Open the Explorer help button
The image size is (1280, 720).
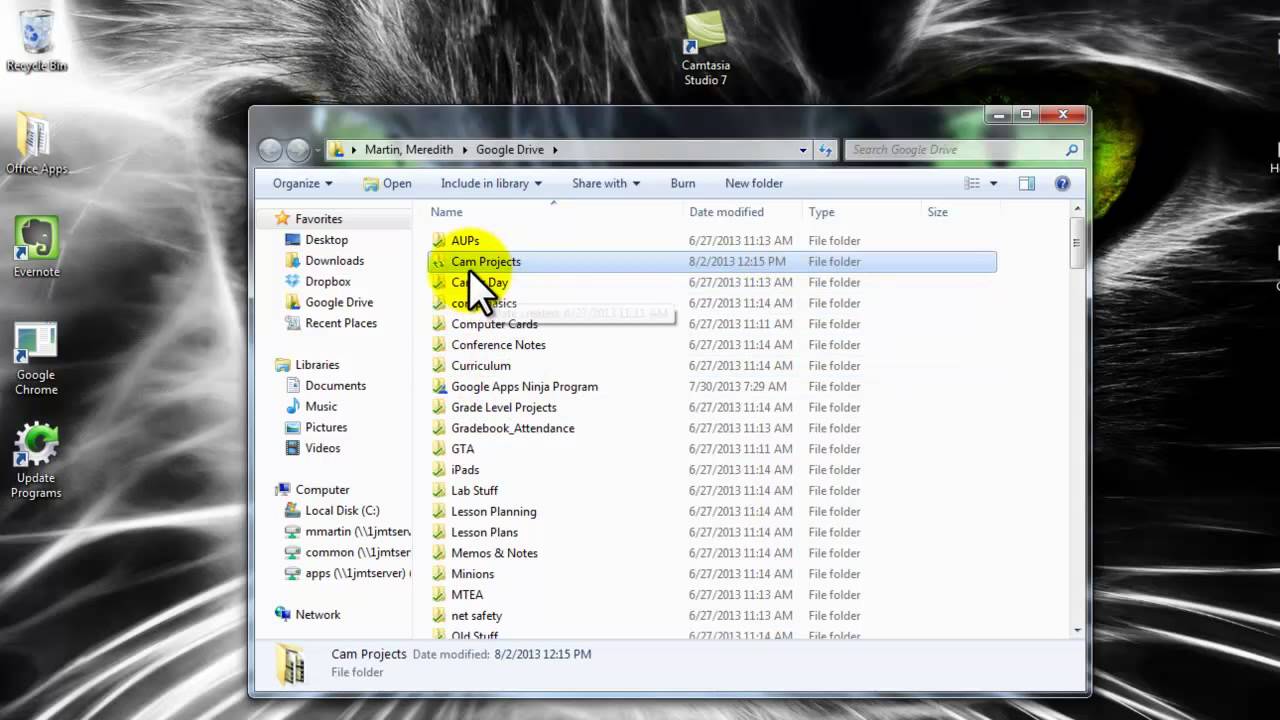1062,183
